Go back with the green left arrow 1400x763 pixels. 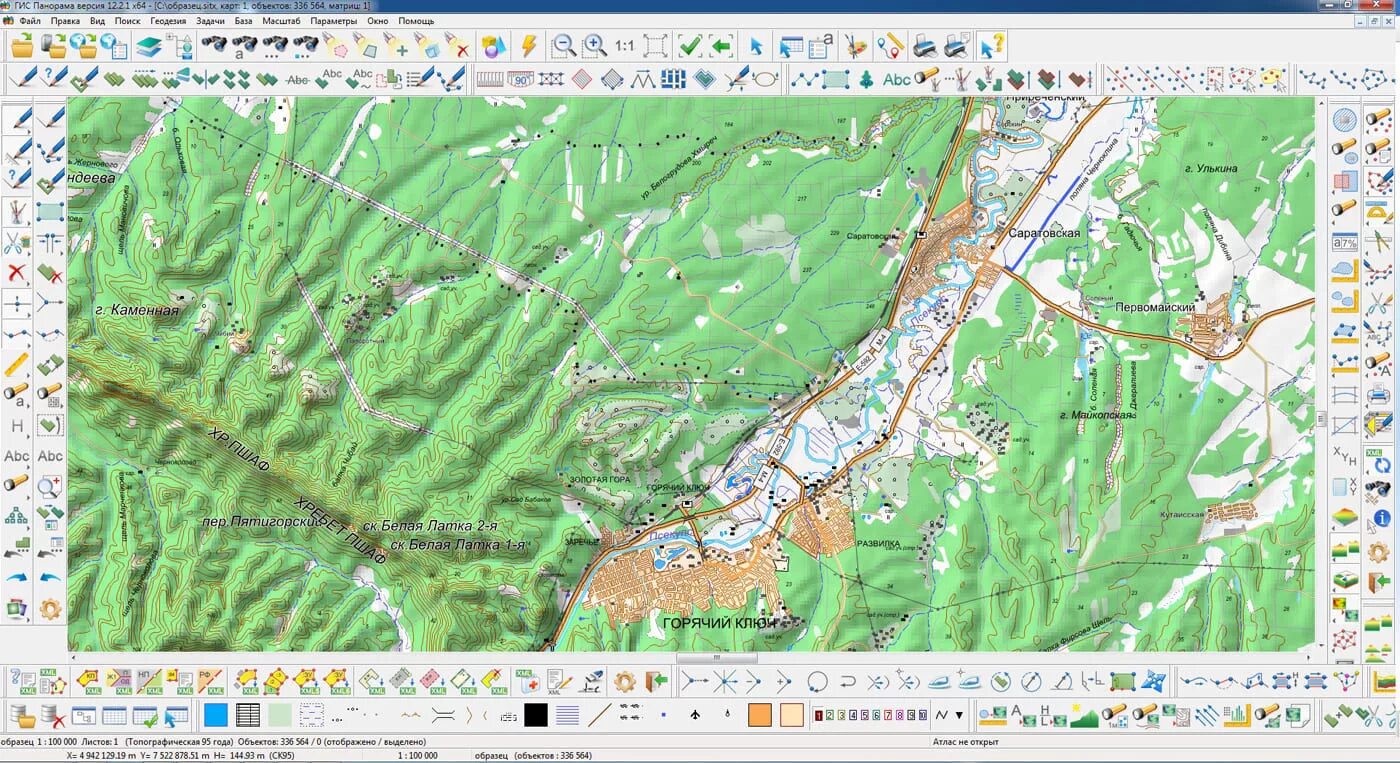click(x=721, y=46)
